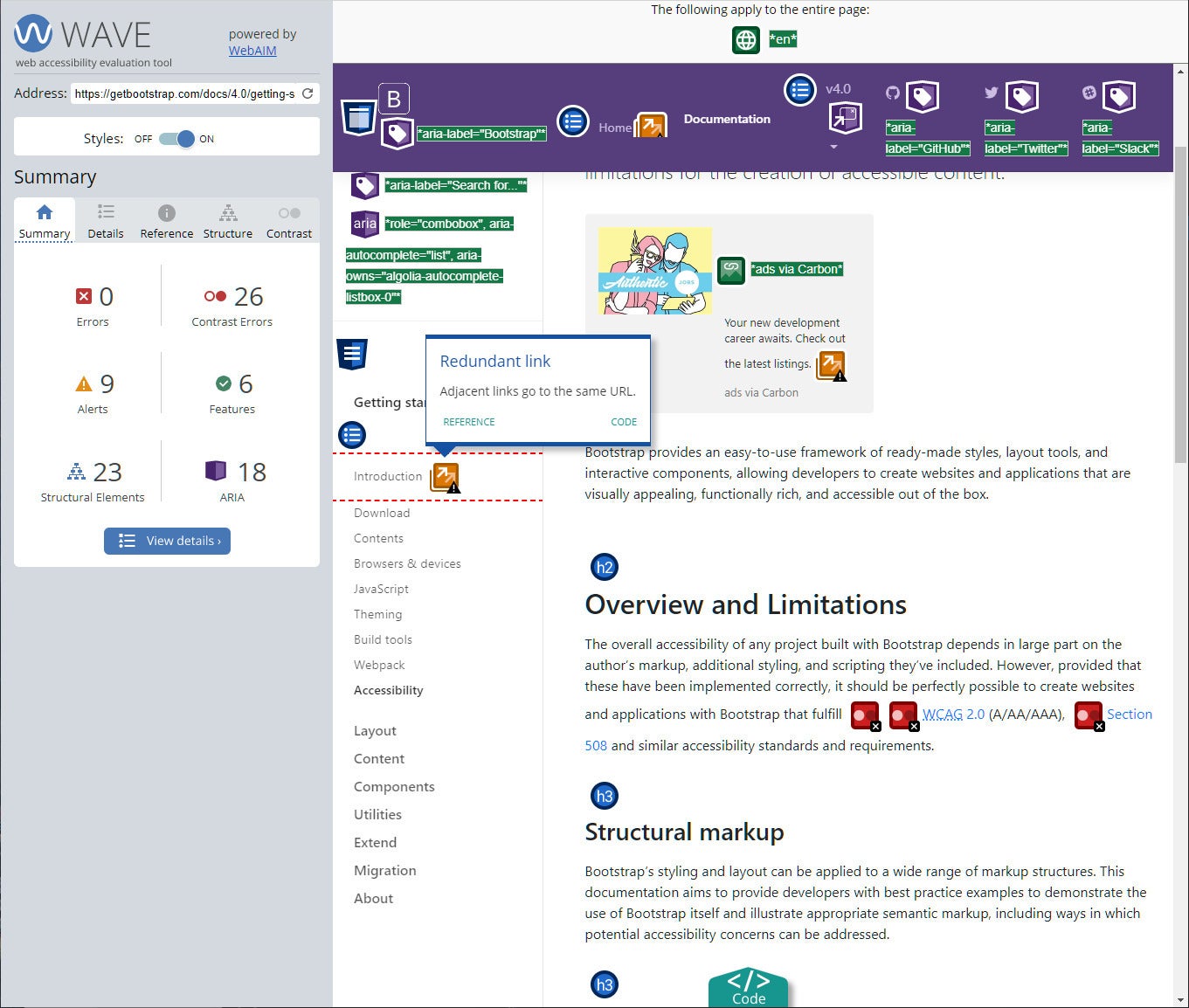Image resolution: width=1189 pixels, height=1008 pixels.
Task: Click the redundant link icon beside Home
Action: [x=652, y=126]
